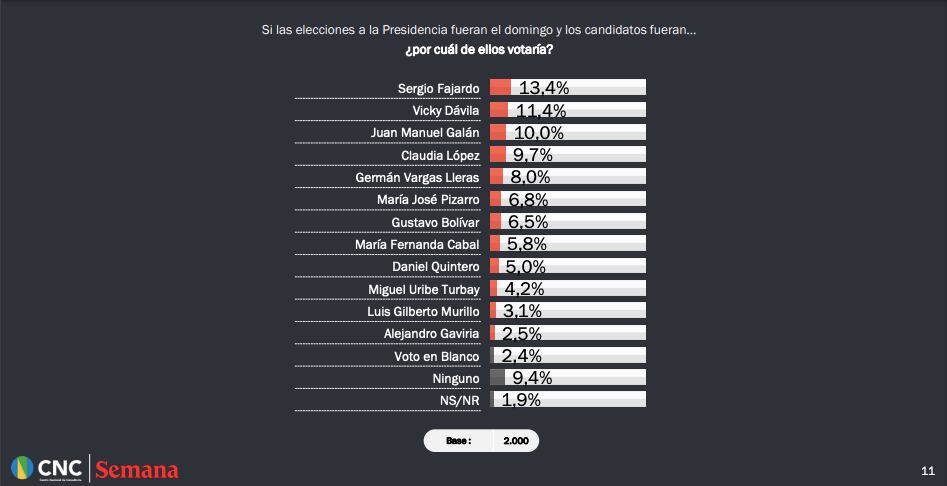Click Sergio Fajardo's 13,4% bar

[x=567, y=88]
